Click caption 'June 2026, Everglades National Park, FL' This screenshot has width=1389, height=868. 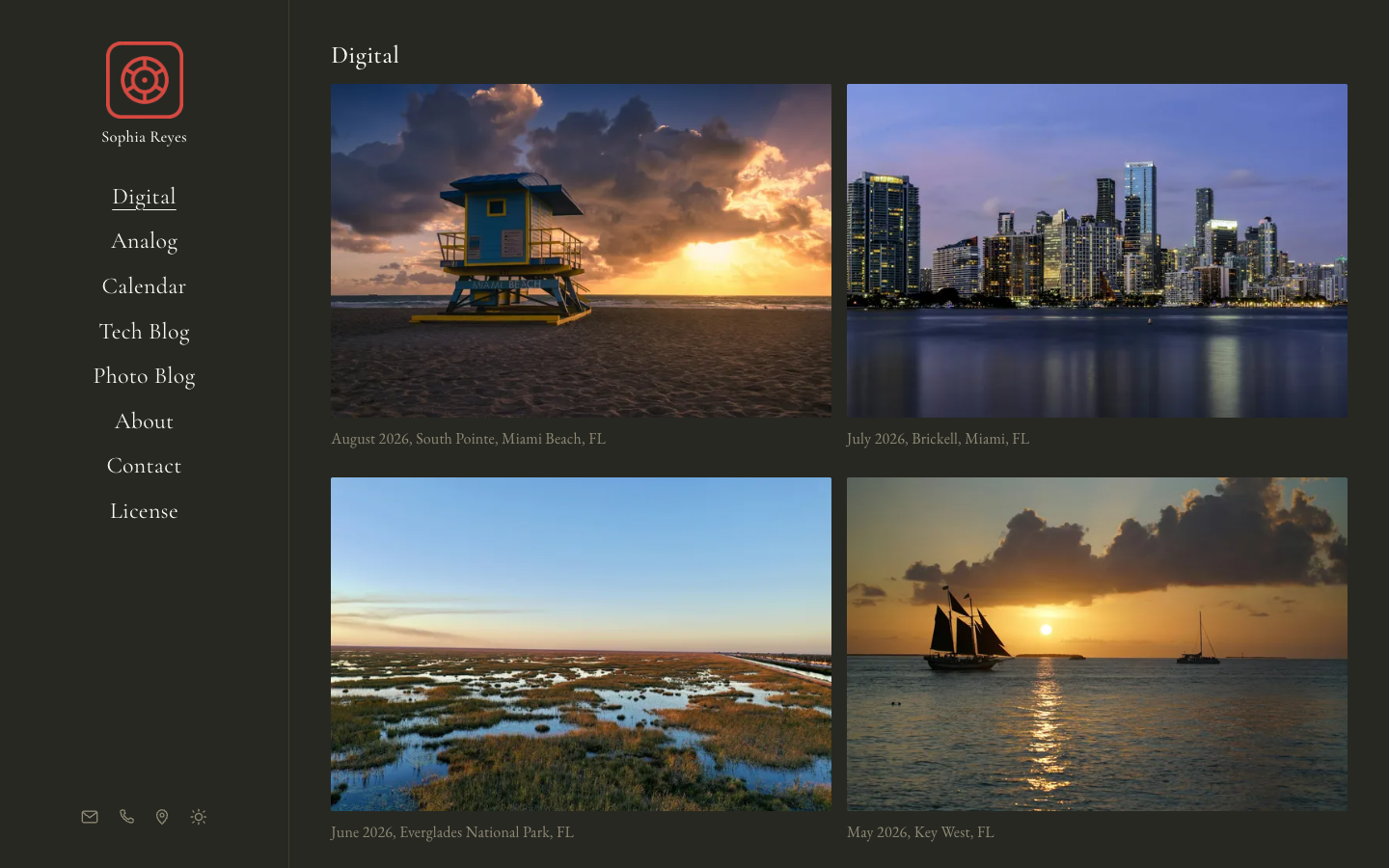[451, 832]
